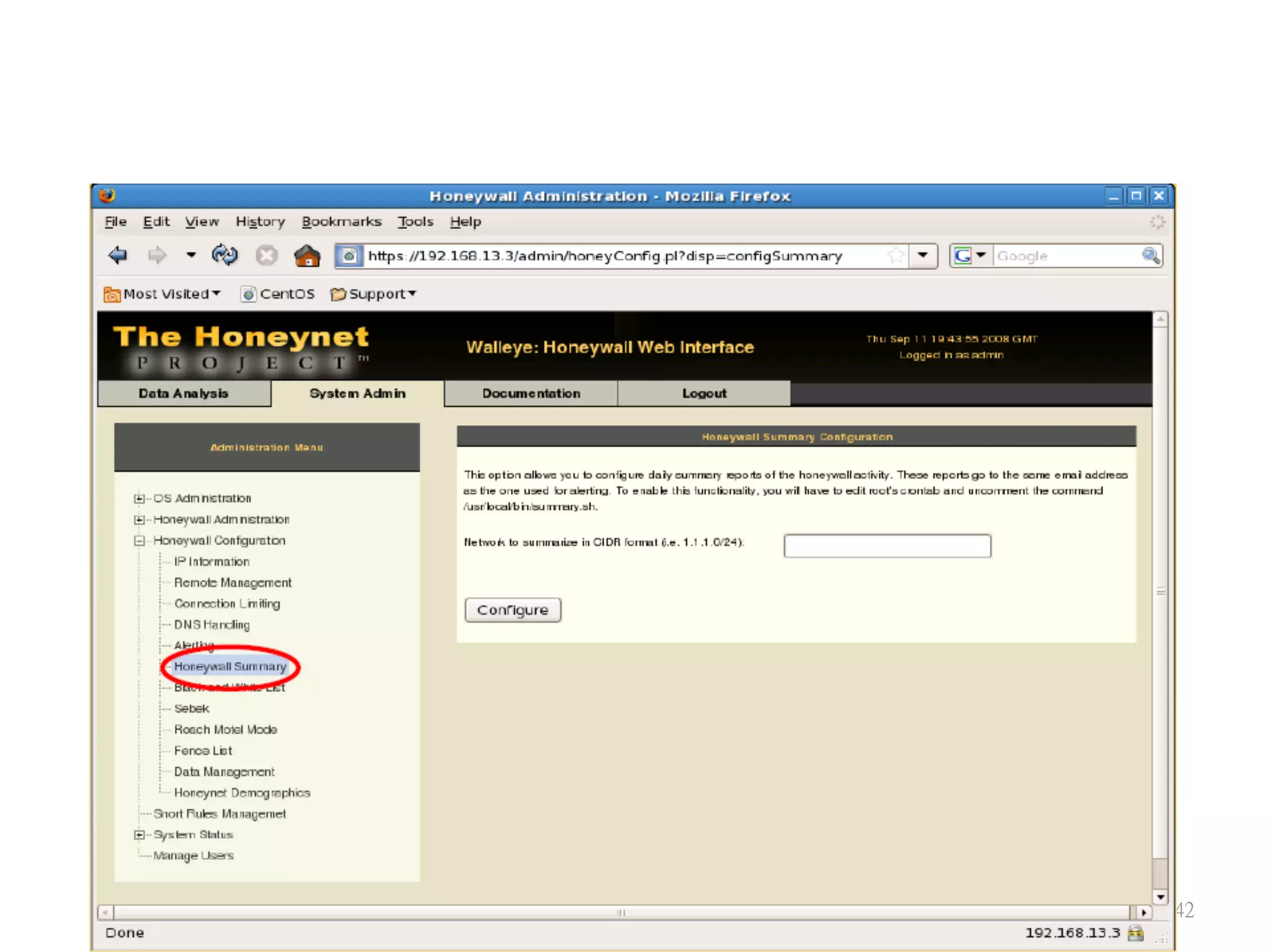Expand the OS Administration tree node
The width and height of the screenshot is (1270, 952).
[x=140, y=498]
